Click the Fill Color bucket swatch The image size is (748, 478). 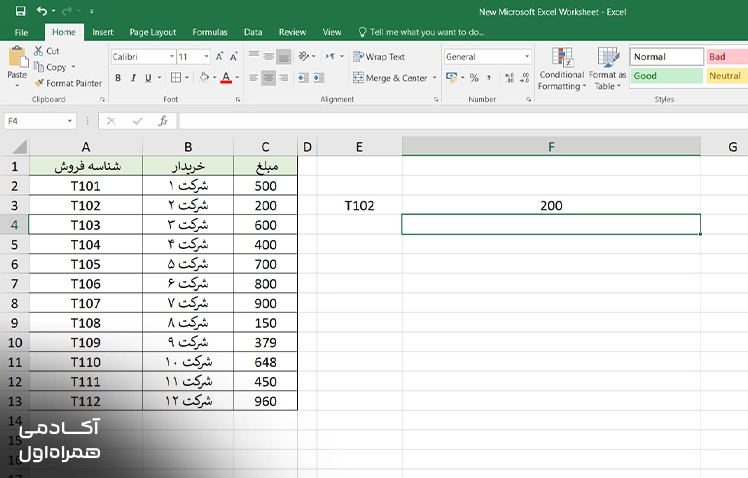(204, 77)
